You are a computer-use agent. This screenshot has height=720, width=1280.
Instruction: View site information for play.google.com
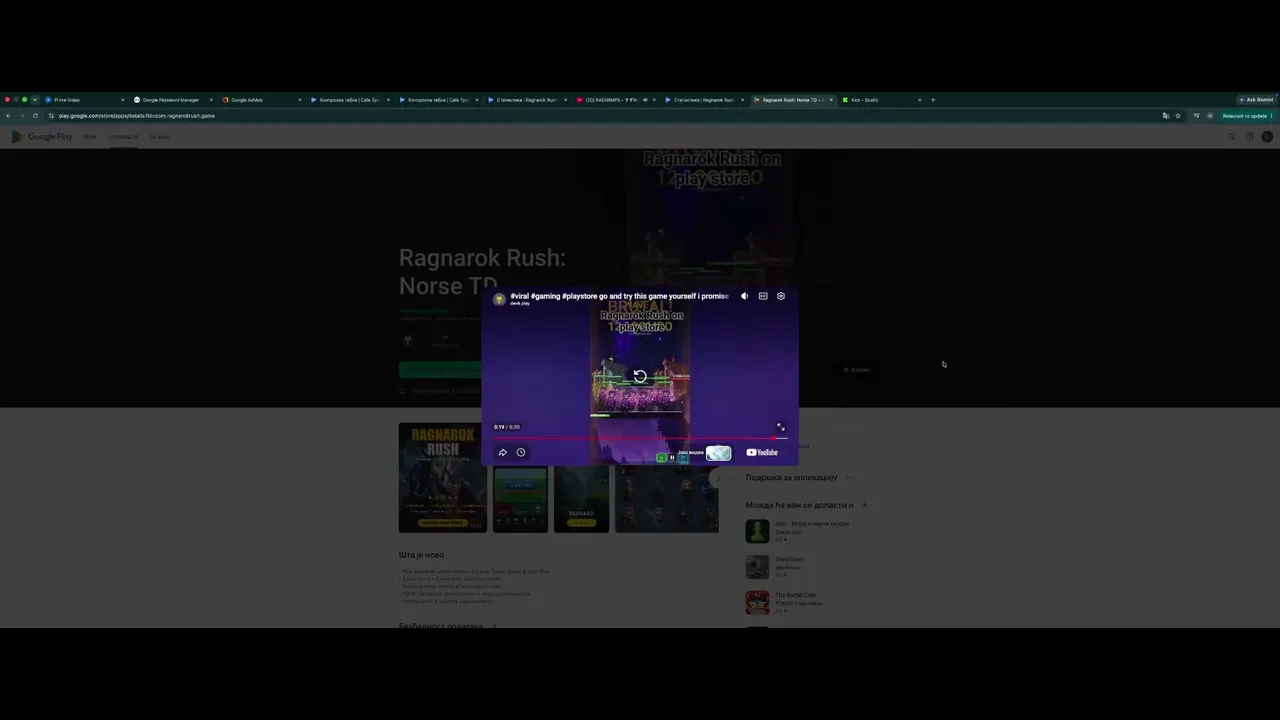click(51, 116)
